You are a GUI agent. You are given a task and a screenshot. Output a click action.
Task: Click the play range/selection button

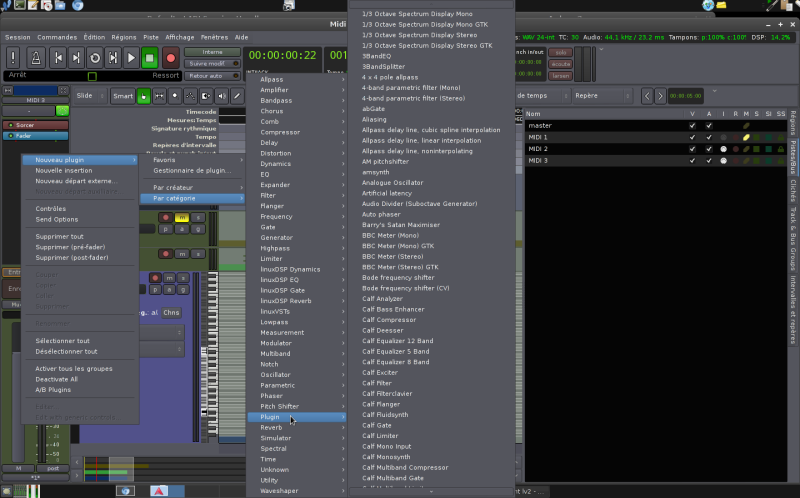[113, 58]
